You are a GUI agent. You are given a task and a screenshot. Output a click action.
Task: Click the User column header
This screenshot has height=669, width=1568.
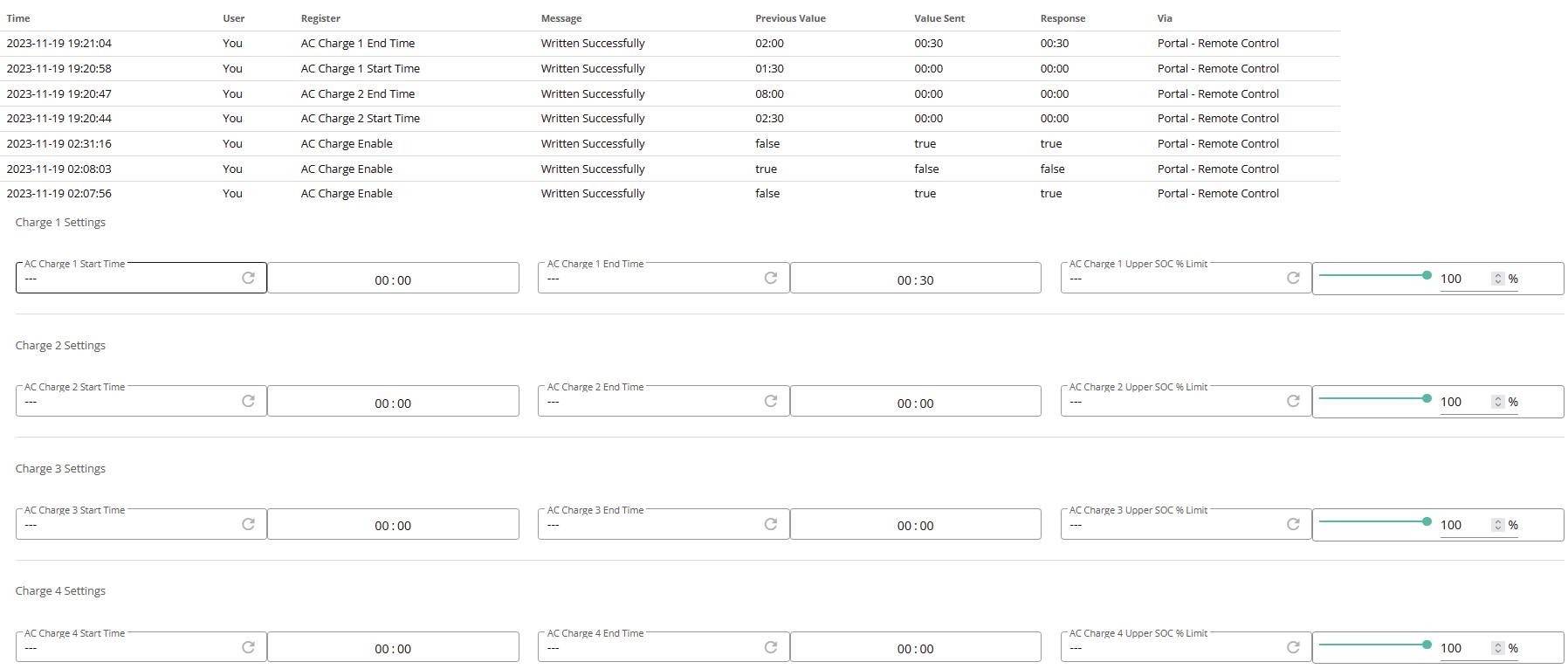click(234, 18)
